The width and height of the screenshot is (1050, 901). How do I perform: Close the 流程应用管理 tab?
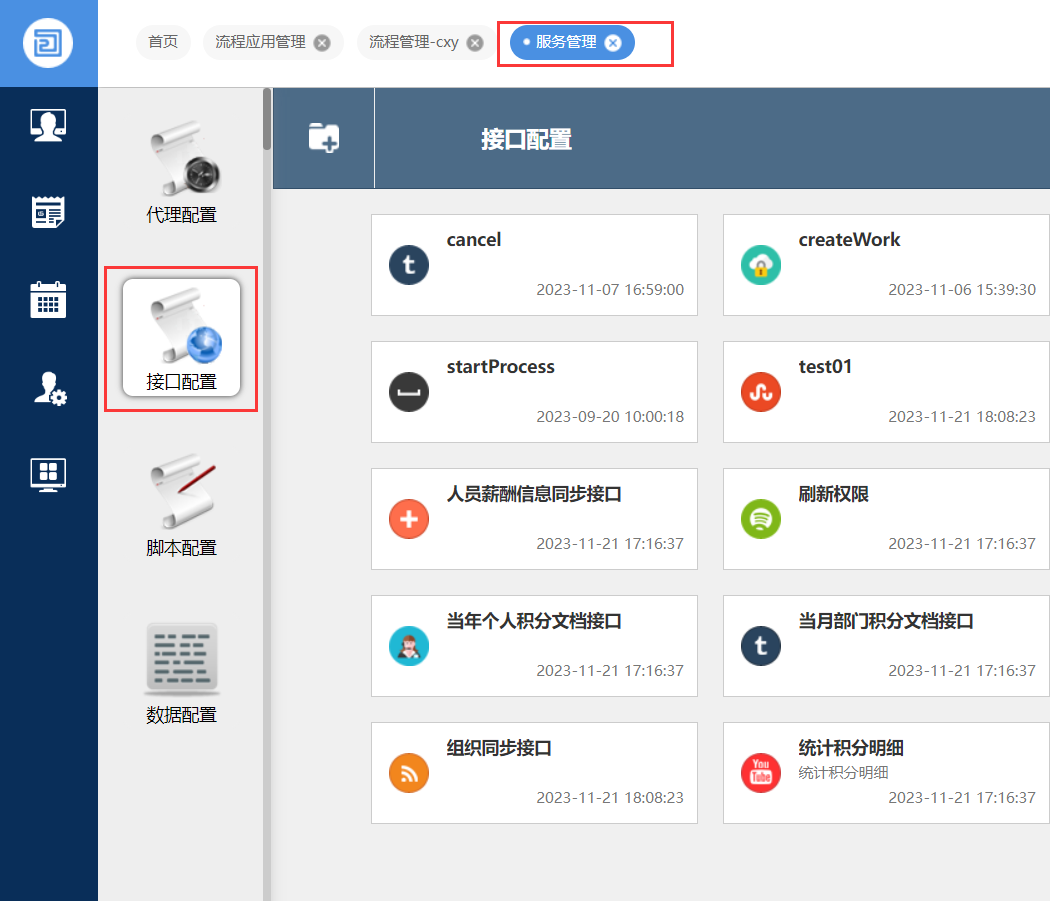click(x=322, y=43)
